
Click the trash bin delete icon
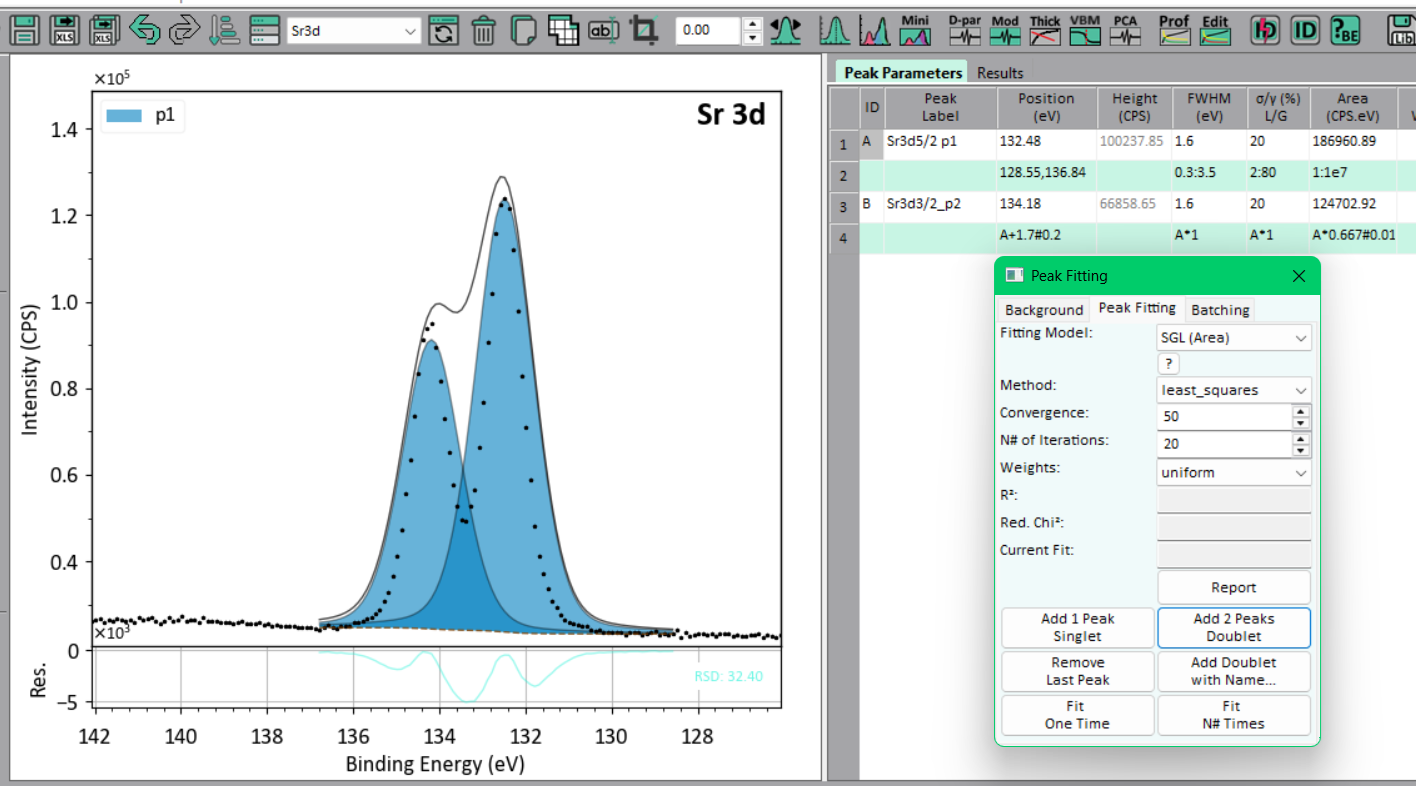484,31
